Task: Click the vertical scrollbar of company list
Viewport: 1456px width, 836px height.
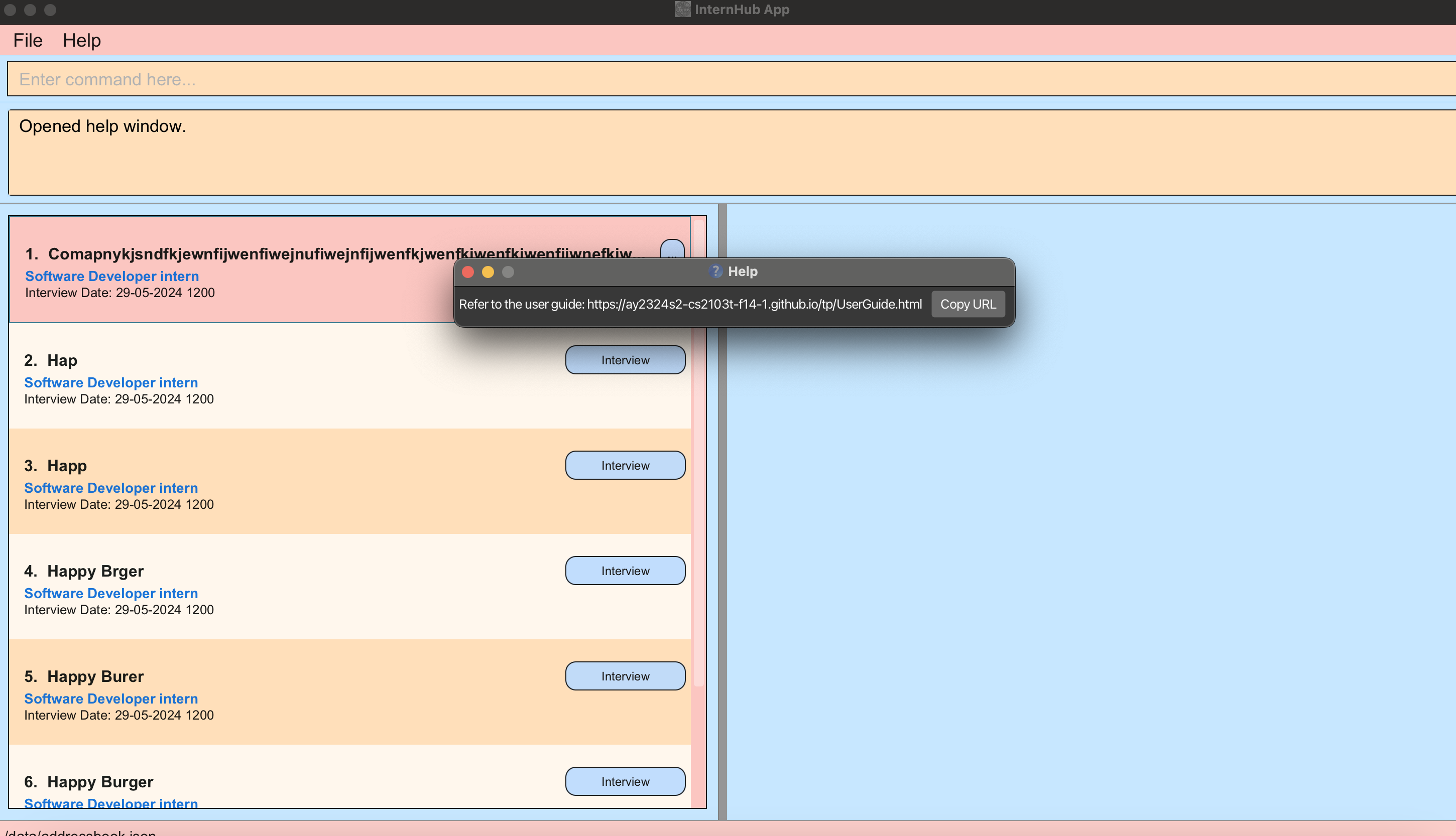Action: point(698,459)
